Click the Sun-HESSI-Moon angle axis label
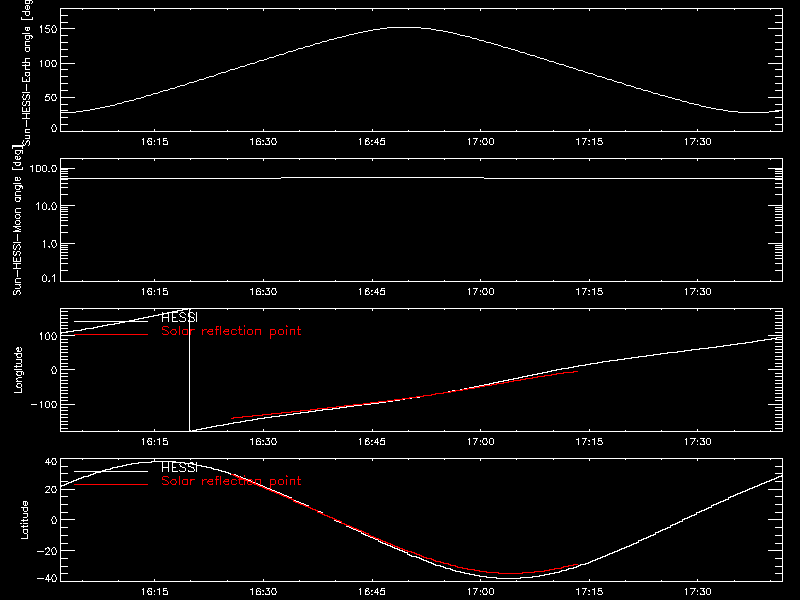Image resolution: width=800 pixels, height=600 pixels. (17, 220)
